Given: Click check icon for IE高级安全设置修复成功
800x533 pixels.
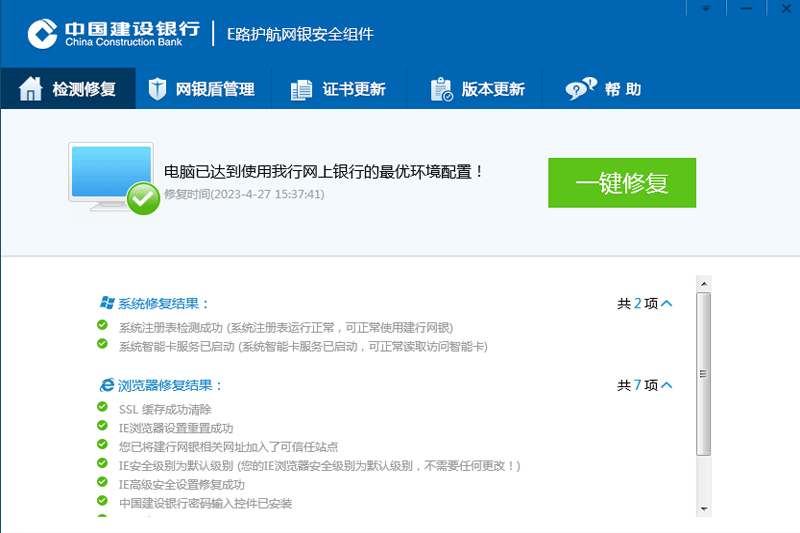Looking at the screenshot, I should (x=102, y=482).
